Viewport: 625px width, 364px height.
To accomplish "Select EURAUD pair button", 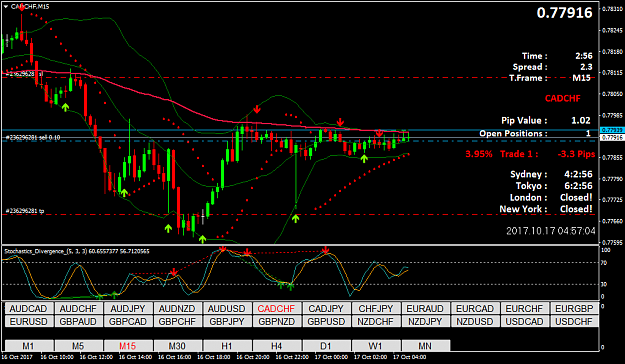I will (x=425, y=309).
